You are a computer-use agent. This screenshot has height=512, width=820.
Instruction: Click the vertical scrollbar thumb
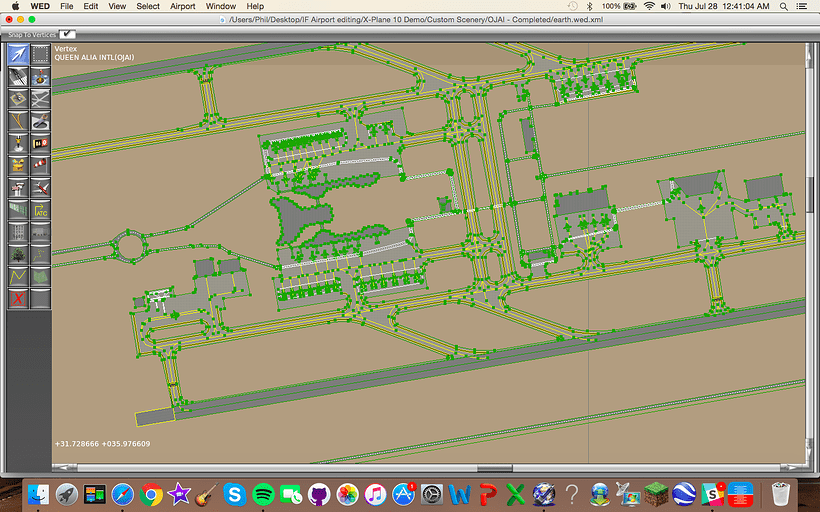811,194
